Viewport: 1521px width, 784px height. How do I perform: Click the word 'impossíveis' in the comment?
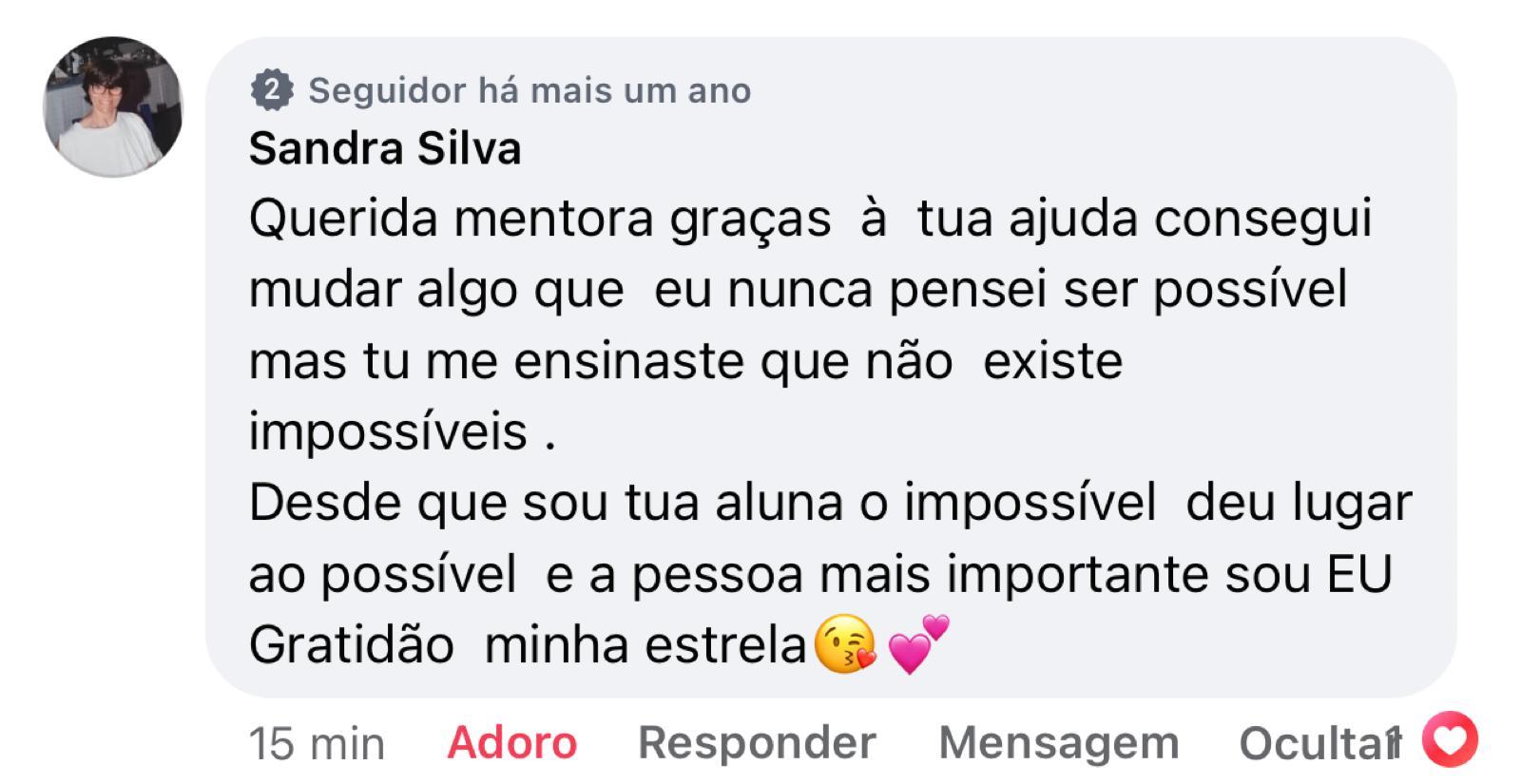coord(388,432)
